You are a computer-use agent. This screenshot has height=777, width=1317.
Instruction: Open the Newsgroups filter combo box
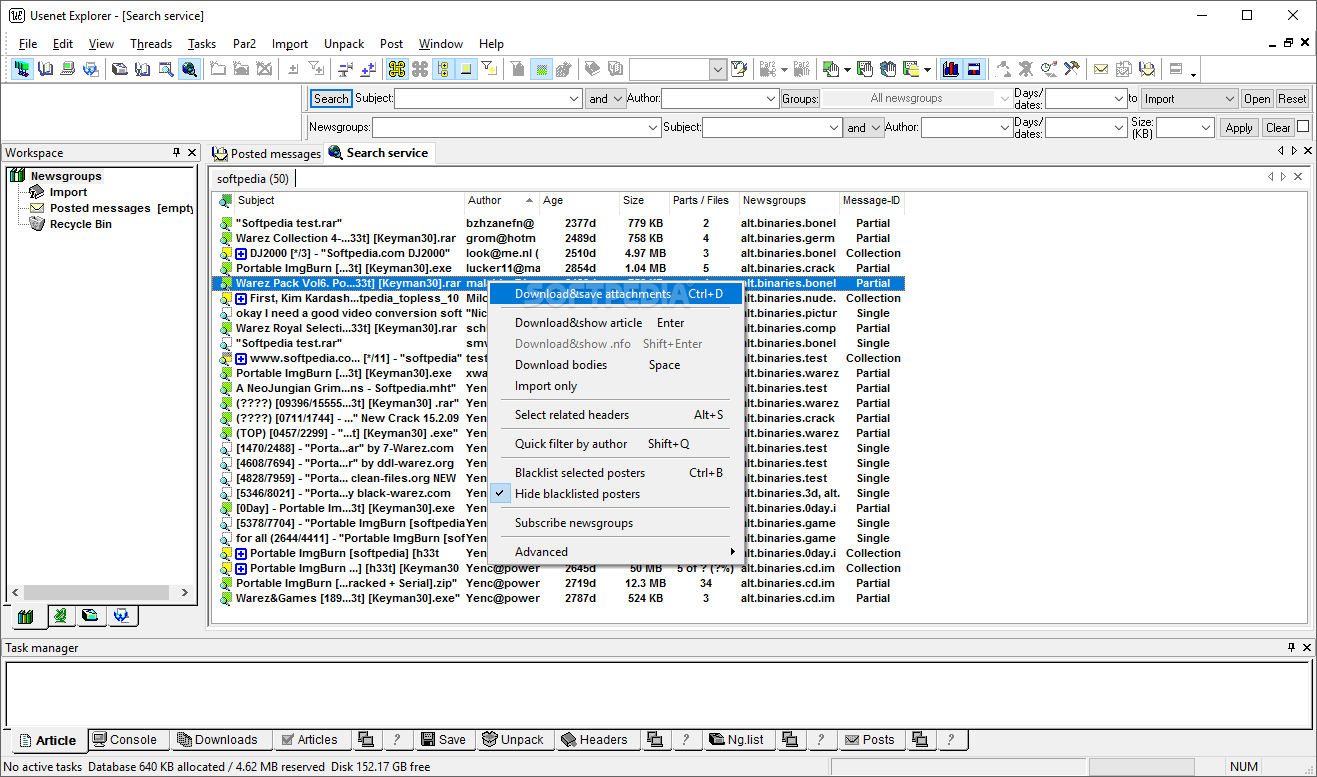pyautogui.click(x=516, y=128)
